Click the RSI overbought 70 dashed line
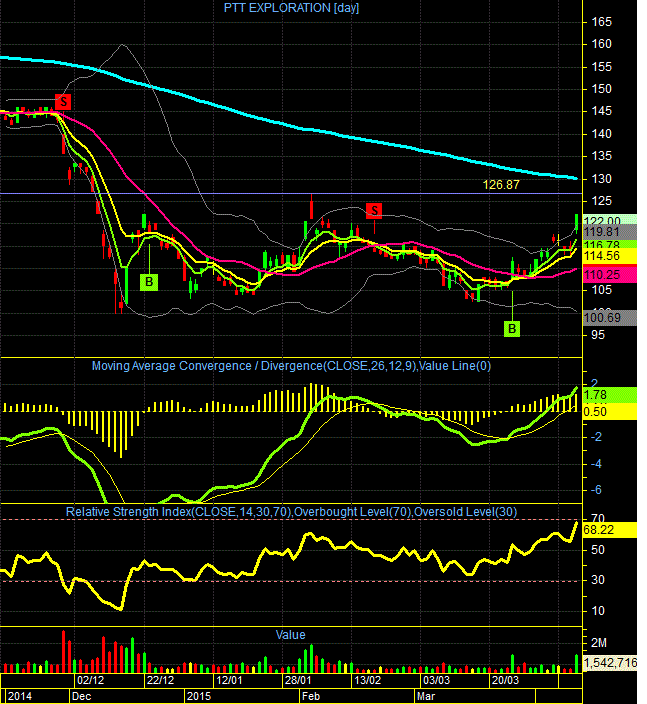The height and width of the screenshot is (704, 647). (x=291, y=520)
